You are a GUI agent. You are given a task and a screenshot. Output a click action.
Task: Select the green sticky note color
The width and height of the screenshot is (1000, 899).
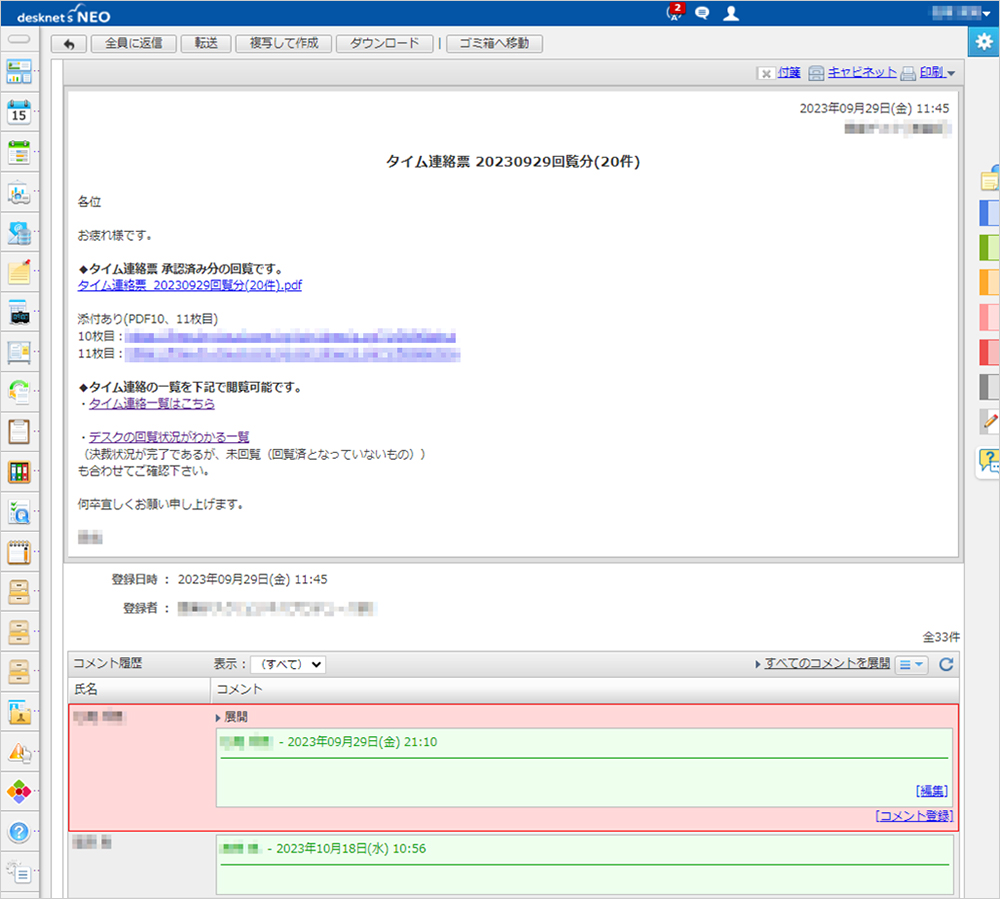click(989, 247)
